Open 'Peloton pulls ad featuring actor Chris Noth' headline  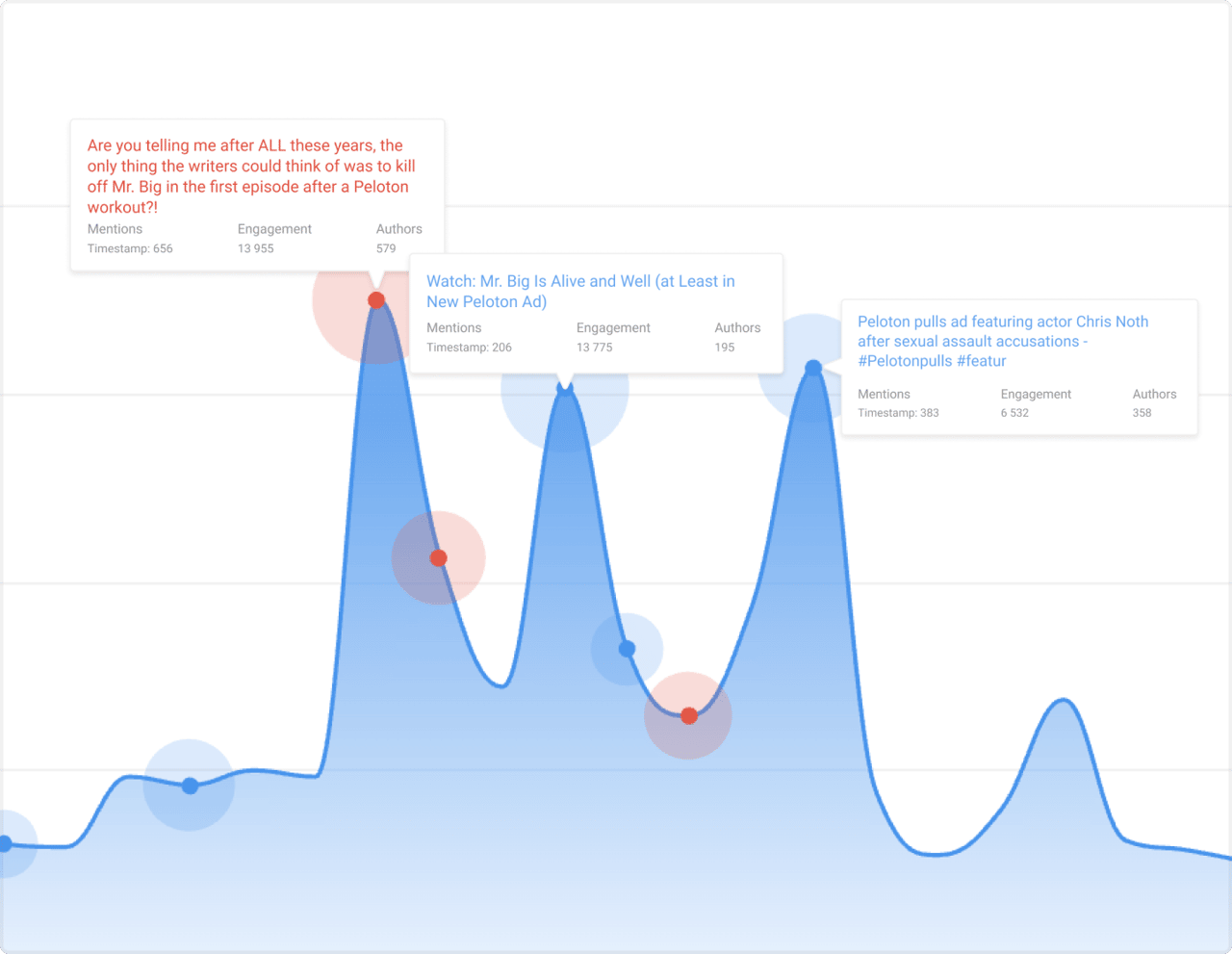1002,341
